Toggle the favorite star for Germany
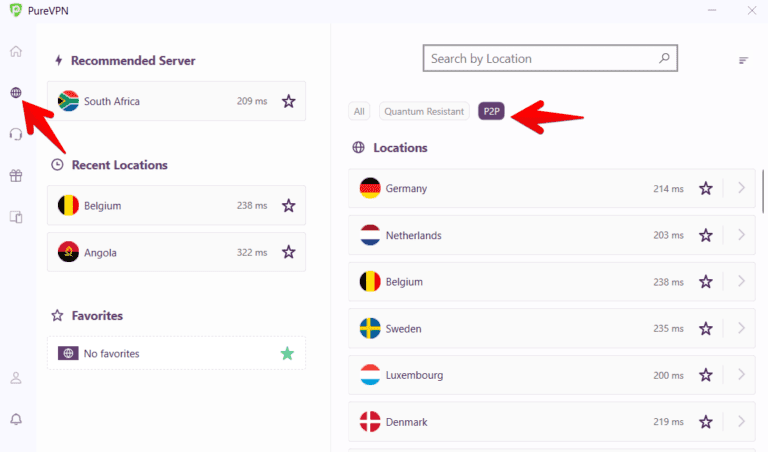This screenshot has height=452, width=768. tap(706, 188)
